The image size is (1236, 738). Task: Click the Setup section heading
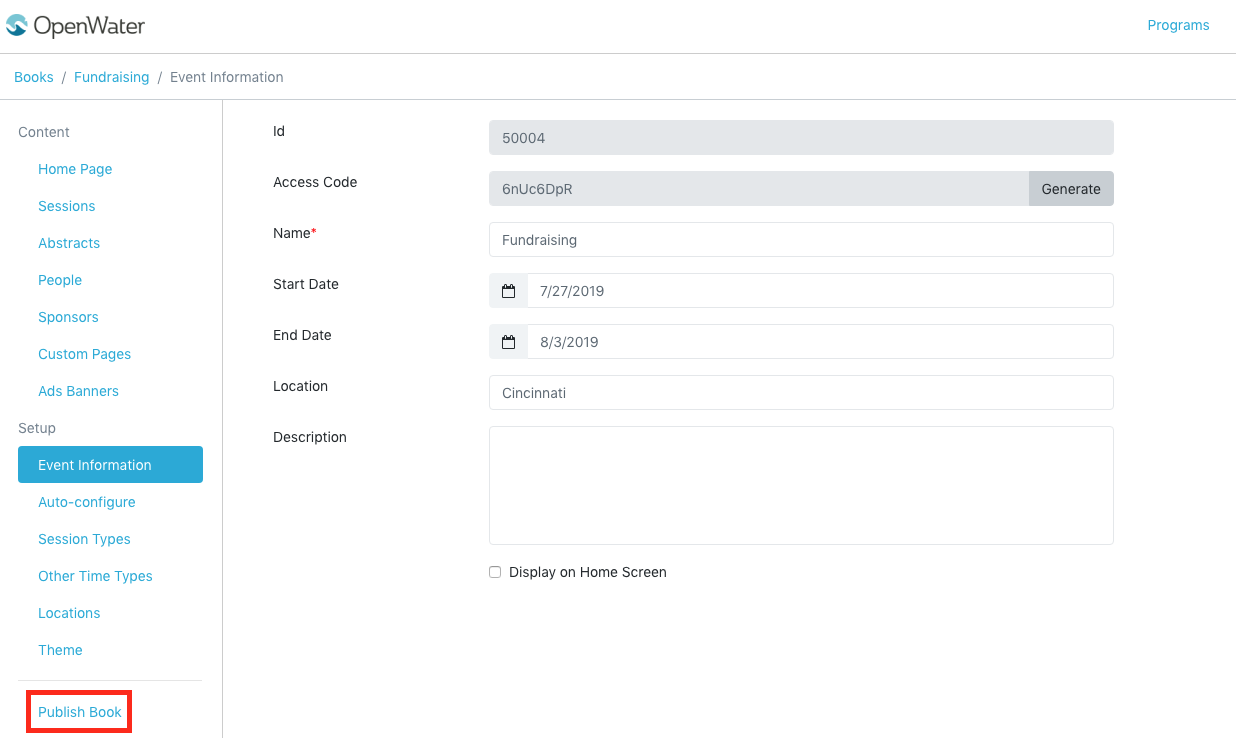point(37,428)
